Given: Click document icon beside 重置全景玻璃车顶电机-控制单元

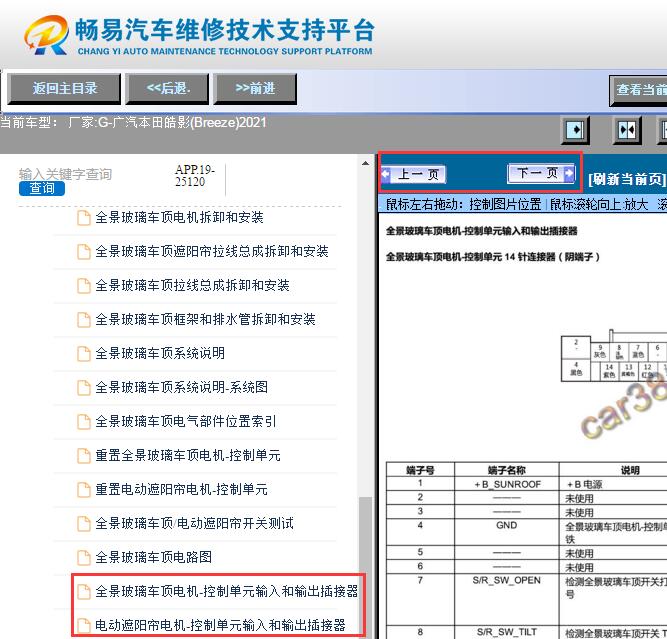Looking at the screenshot, I should coord(84,456).
